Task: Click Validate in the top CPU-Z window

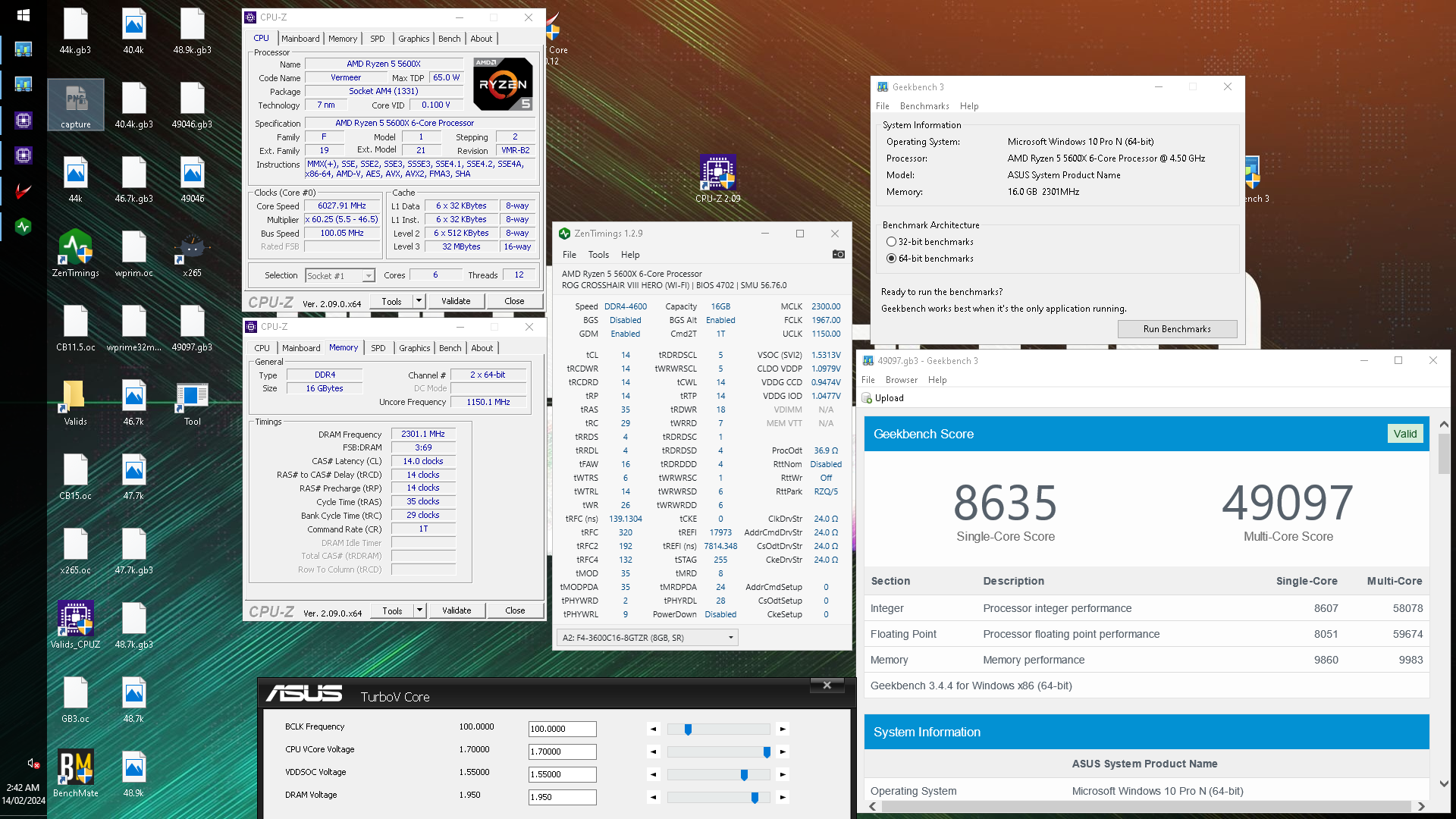Action: tap(456, 301)
